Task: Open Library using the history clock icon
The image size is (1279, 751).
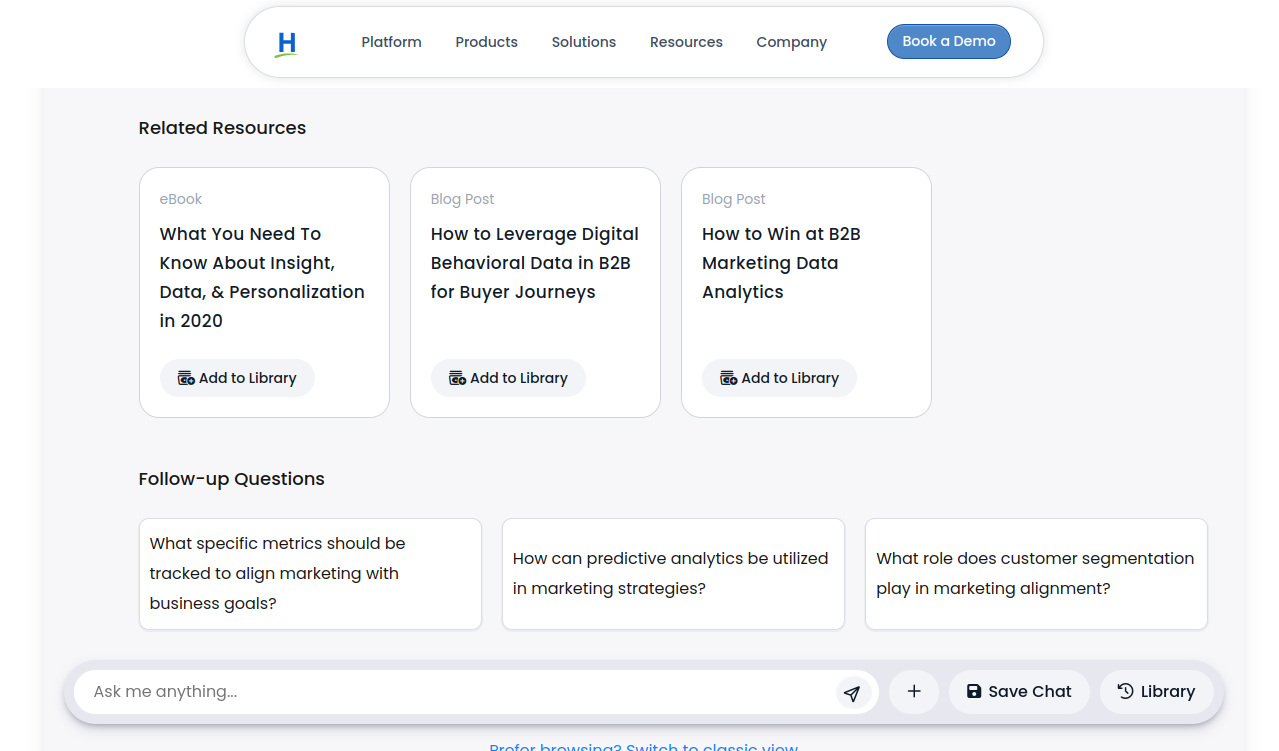Action: (1125, 691)
